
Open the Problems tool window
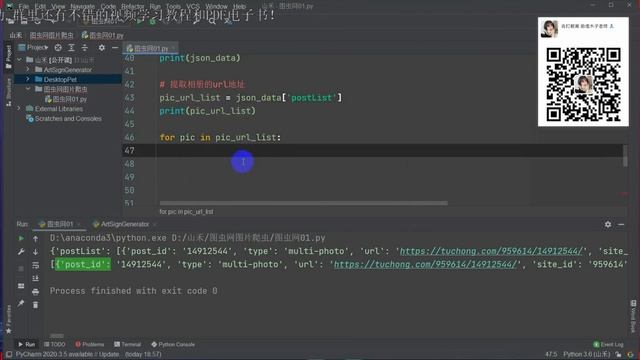coord(90,344)
